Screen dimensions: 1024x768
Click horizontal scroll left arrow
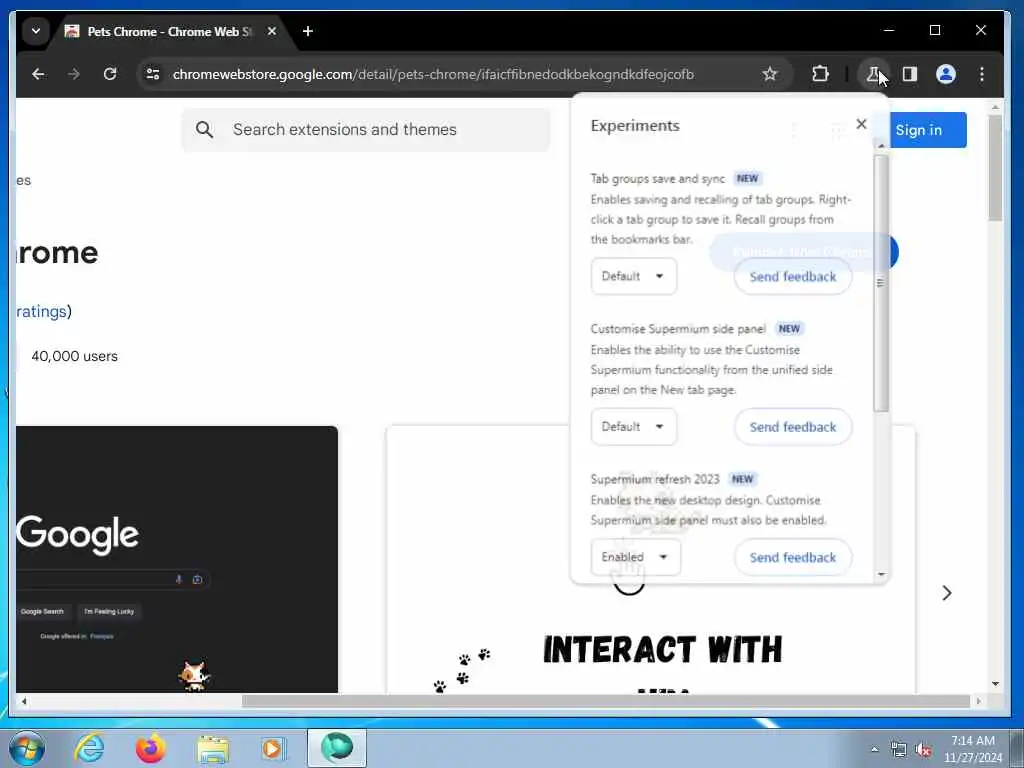pyautogui.click(x=24, y=701)
